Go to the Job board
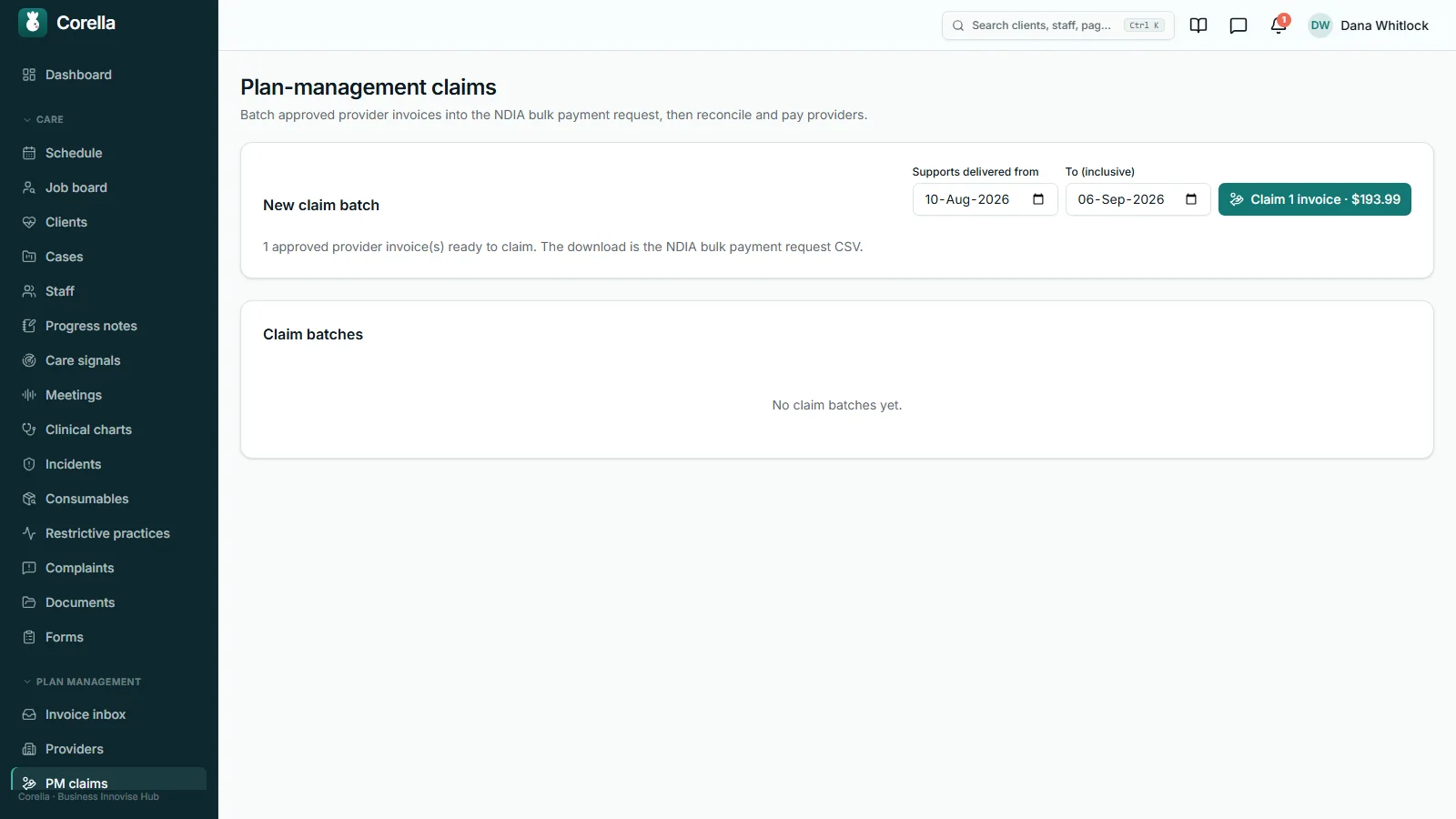 [x=109, y=187]
